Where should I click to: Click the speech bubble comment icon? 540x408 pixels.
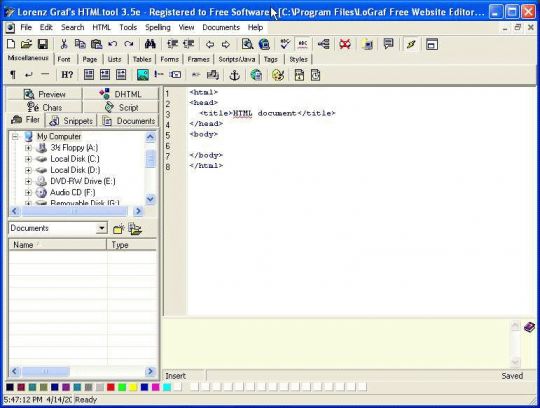point(388,44)
